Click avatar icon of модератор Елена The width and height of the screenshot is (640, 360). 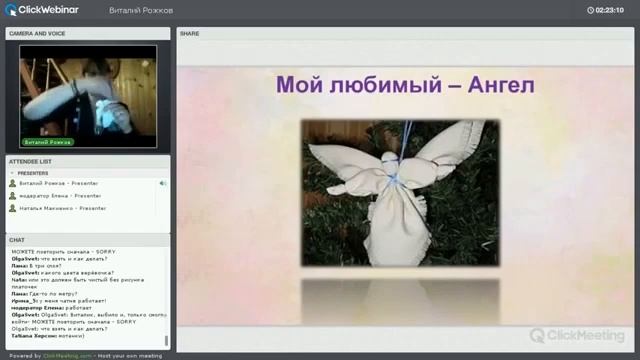(13, 196)
